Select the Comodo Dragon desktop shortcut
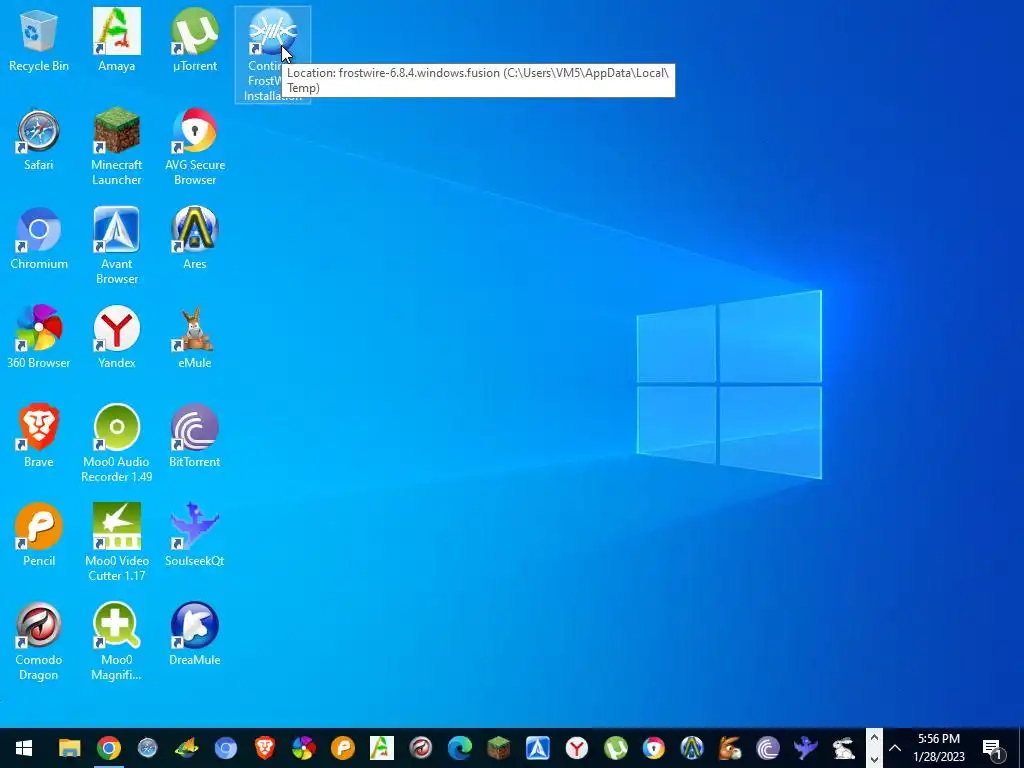 coord(39,642)
